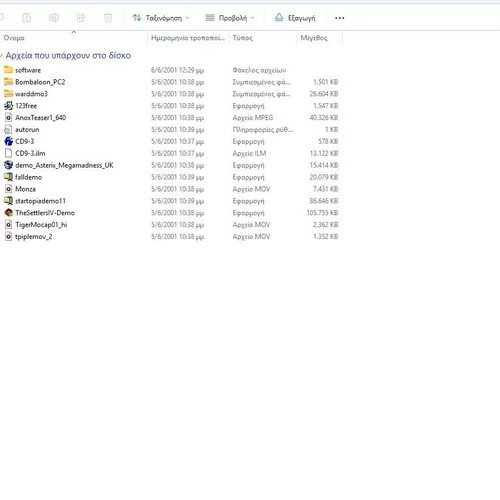Open the Ταξινόμηση sort dropdown
The image size is (500, 500).
point(161,18)
